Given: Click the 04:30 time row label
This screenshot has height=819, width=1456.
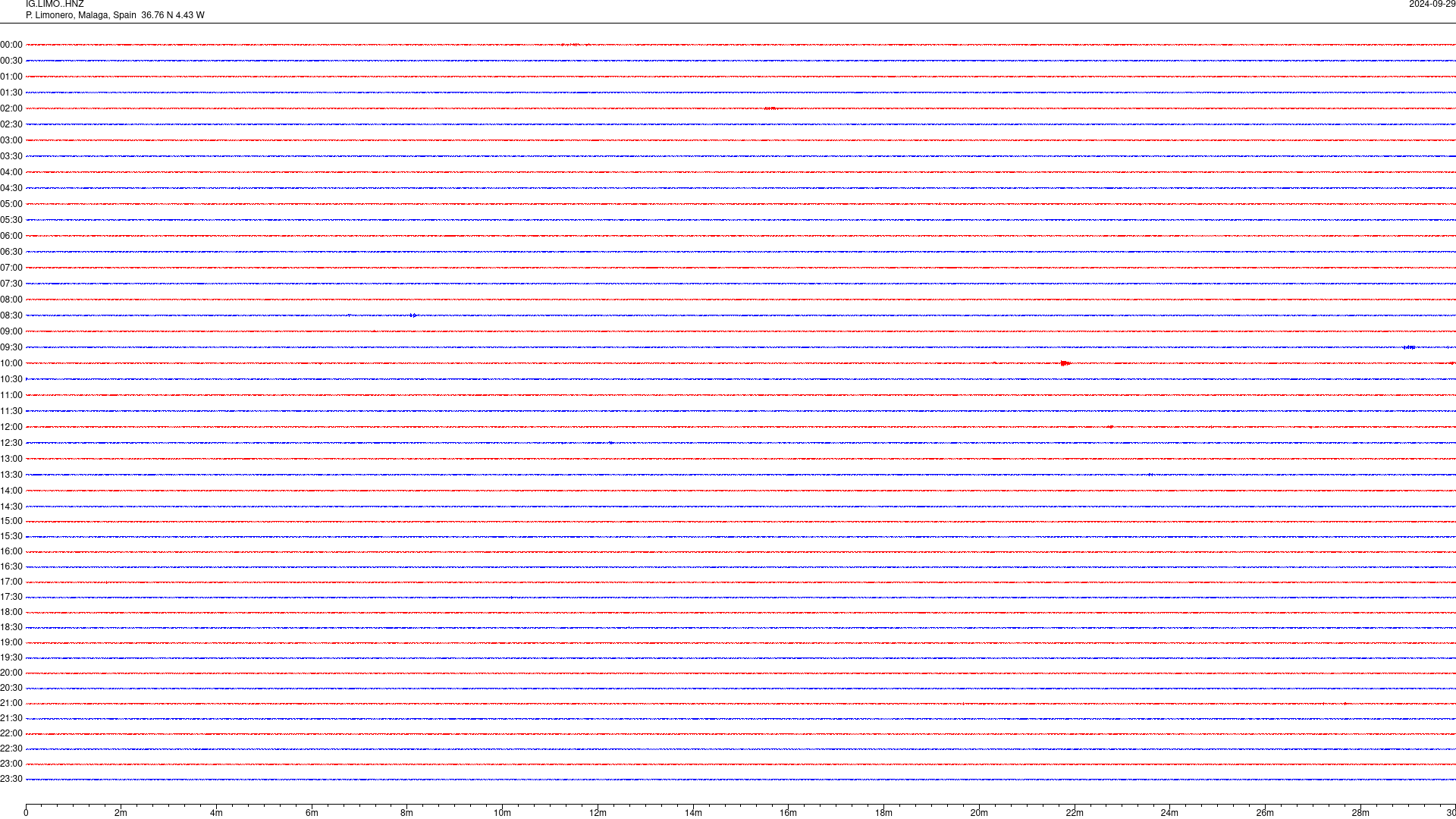Looking at the screenshot, I should [x=11, y=188].
